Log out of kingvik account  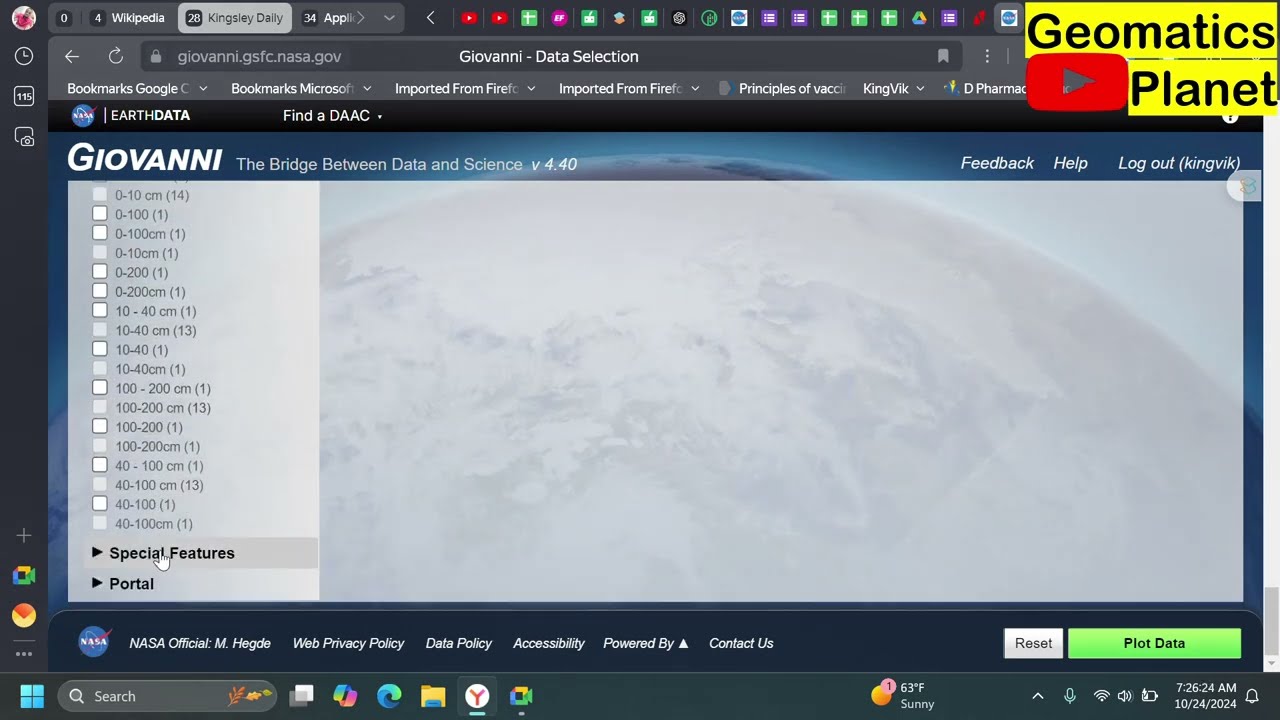click(x=1179, y=163)
